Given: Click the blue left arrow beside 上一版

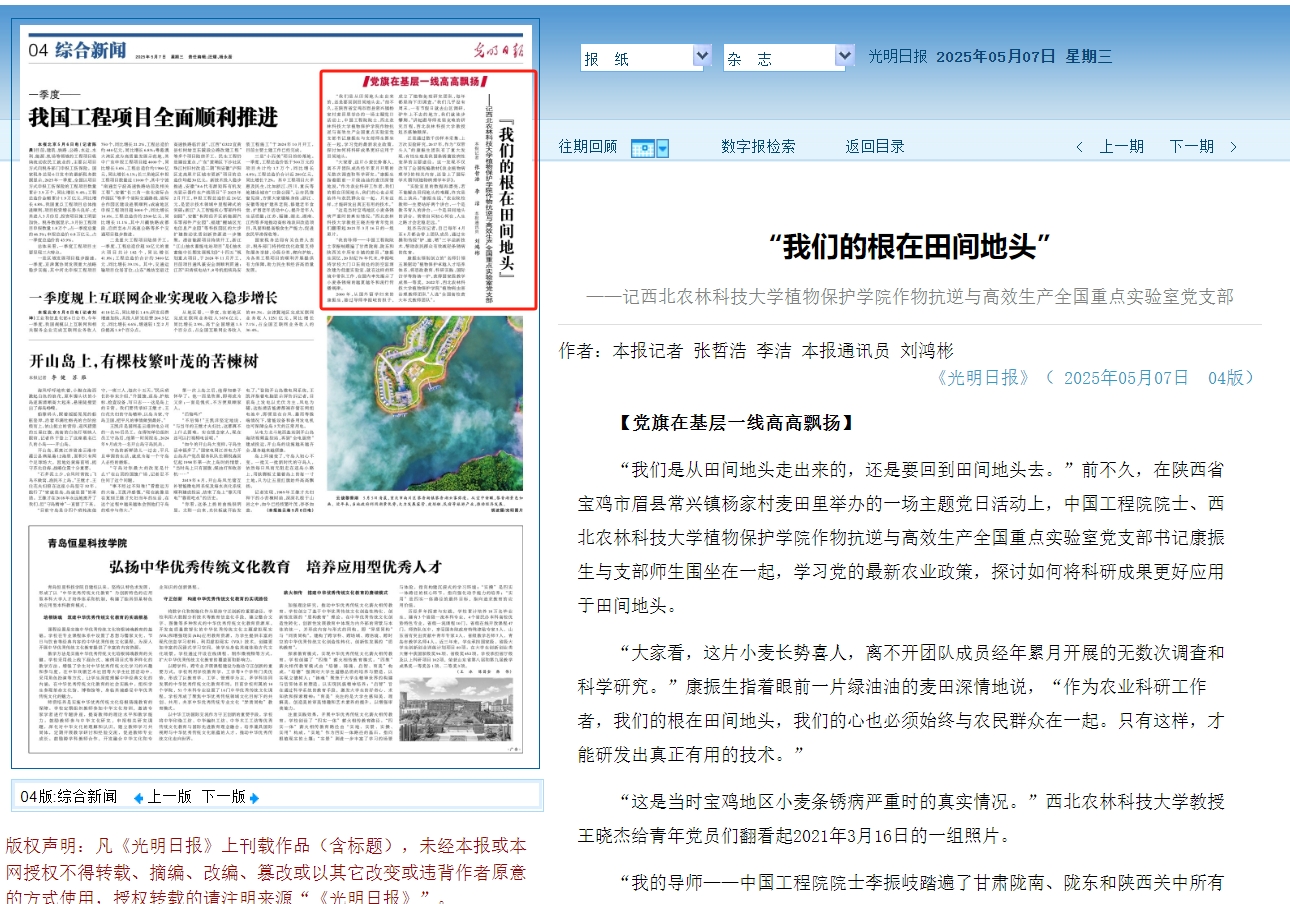Looking at the screenshot, I should pyautogui.click(x=138, y=798).
